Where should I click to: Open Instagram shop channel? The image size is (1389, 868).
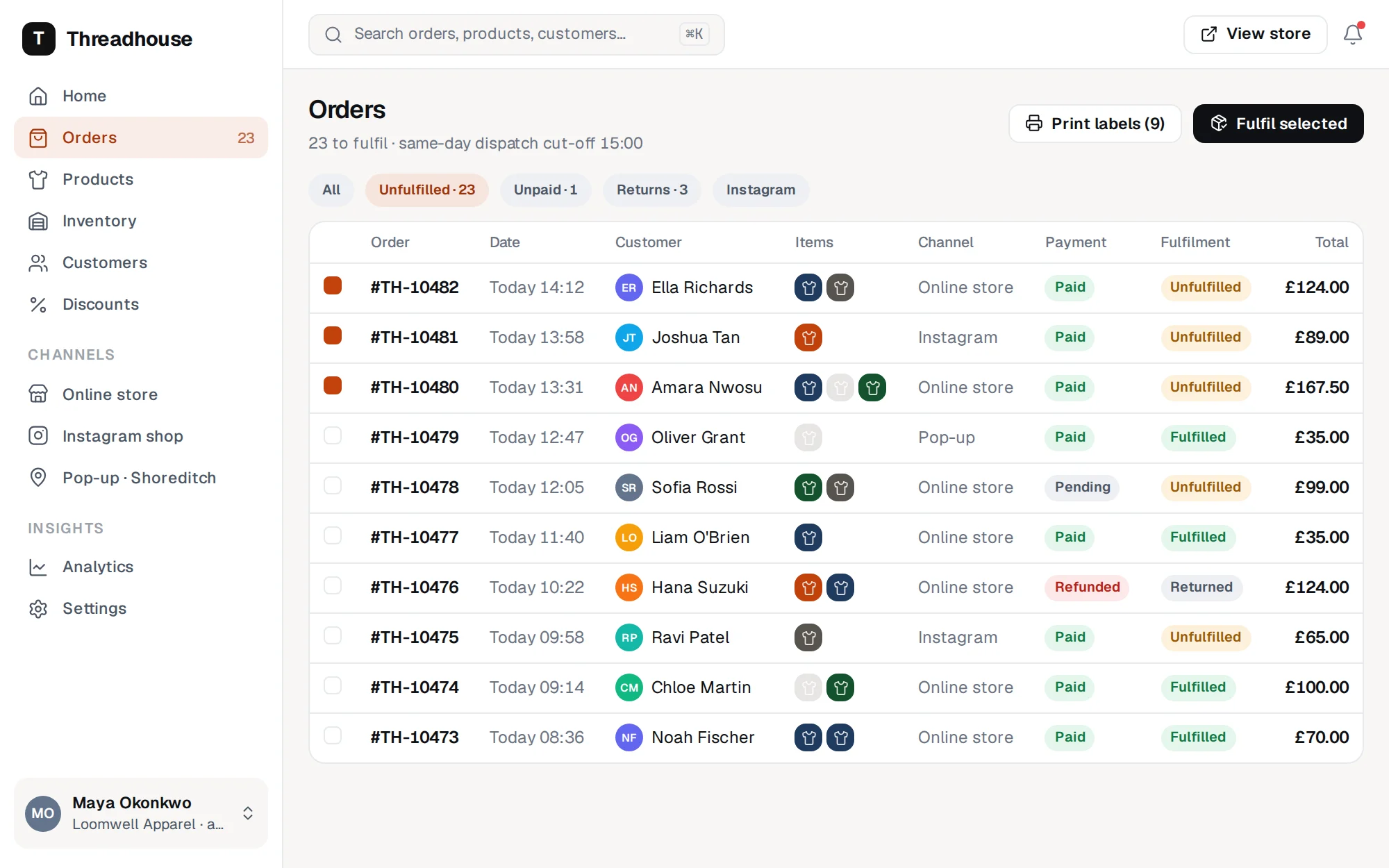(141, 436)
